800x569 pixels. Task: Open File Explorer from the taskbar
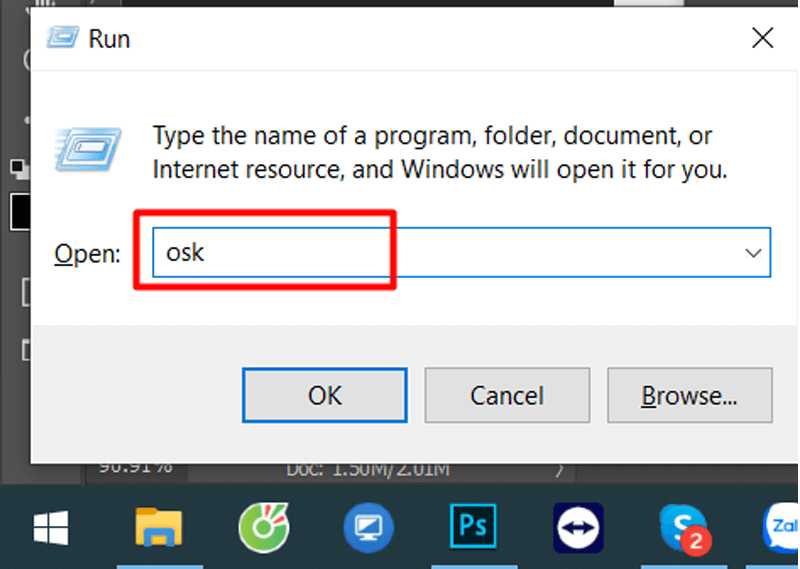coord(159,527)
